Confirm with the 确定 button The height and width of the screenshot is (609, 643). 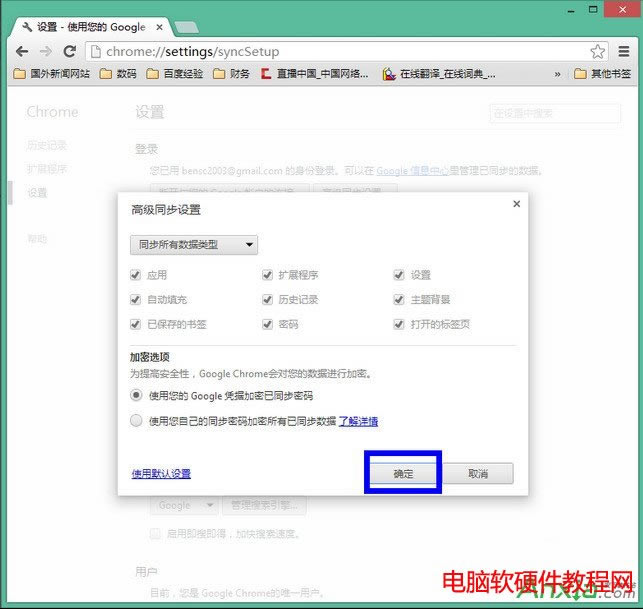(403, 474)
